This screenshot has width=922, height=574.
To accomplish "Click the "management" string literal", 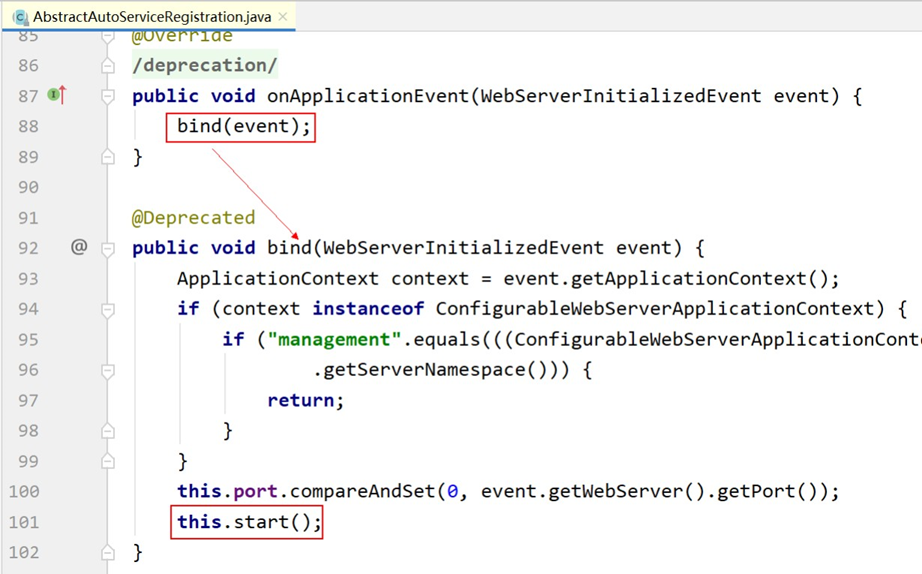I will (x=334, y=339).
